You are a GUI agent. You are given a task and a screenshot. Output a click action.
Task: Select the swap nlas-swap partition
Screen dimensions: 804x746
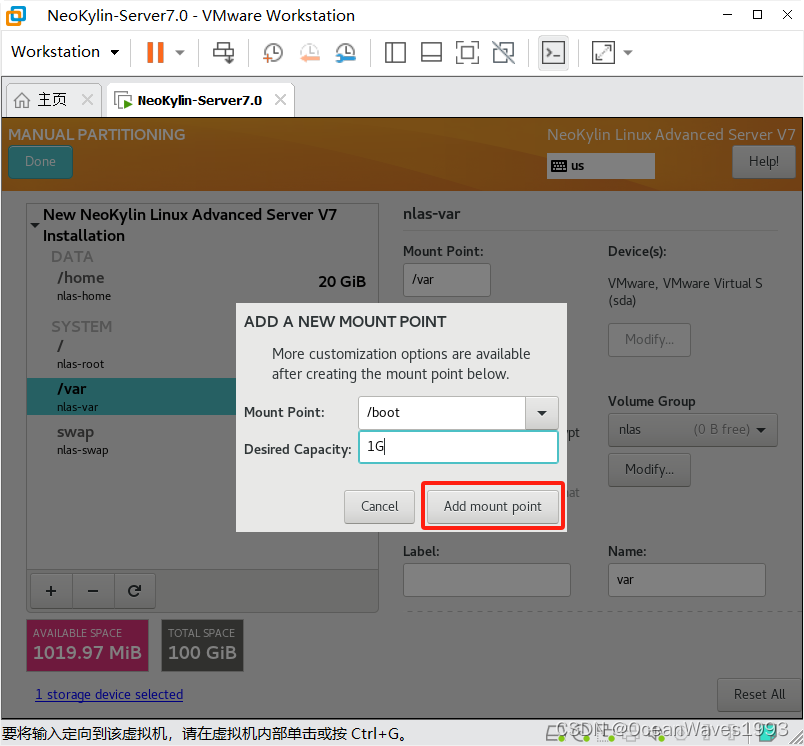tap(131, 440)
